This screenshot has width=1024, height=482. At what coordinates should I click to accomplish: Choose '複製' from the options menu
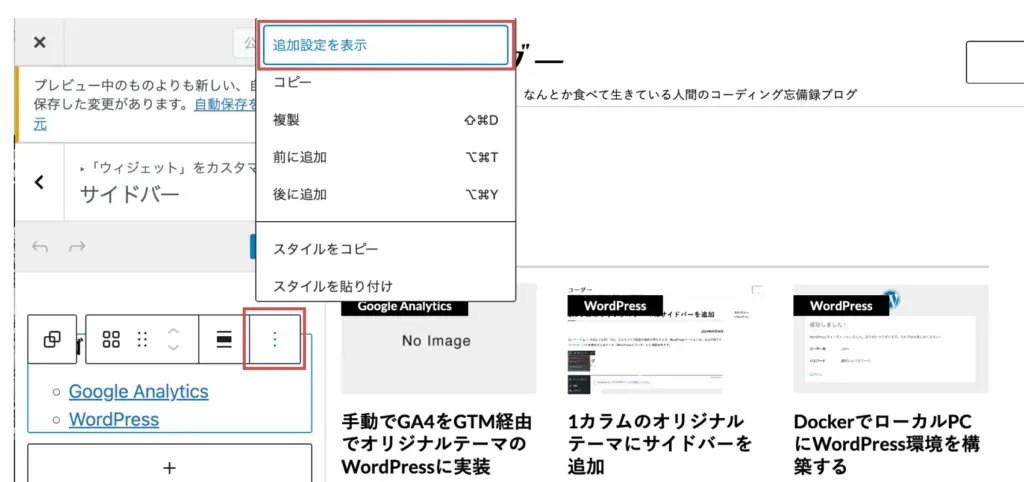tap(385, 120)
